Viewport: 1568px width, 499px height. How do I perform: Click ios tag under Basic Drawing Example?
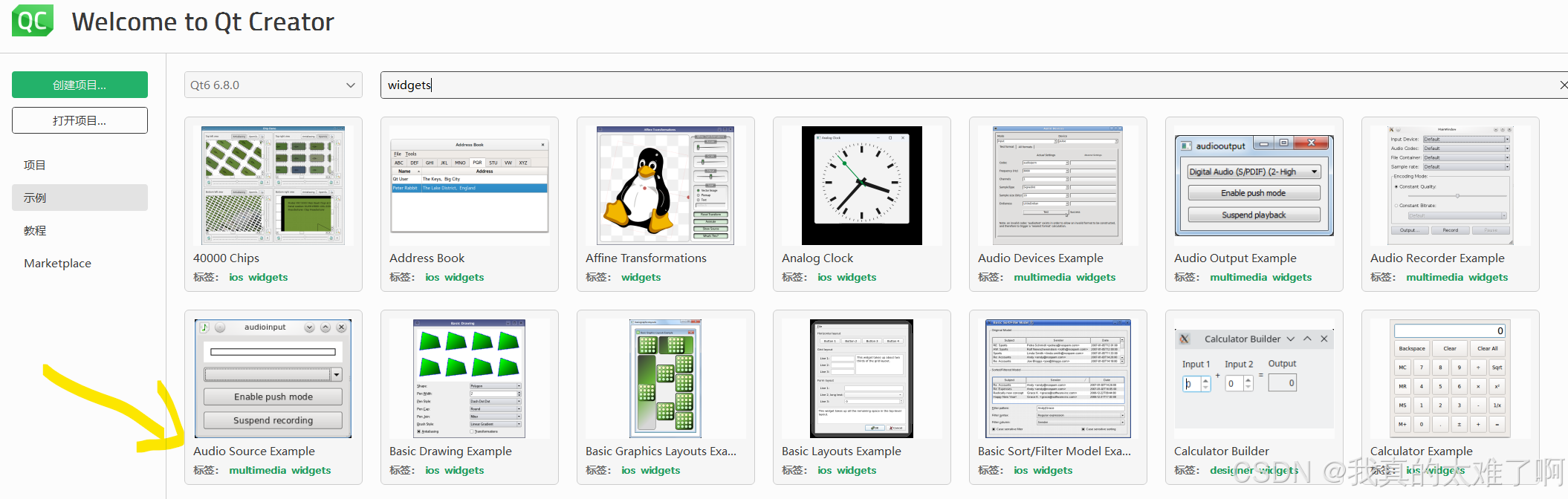click(x=433, y=470)
